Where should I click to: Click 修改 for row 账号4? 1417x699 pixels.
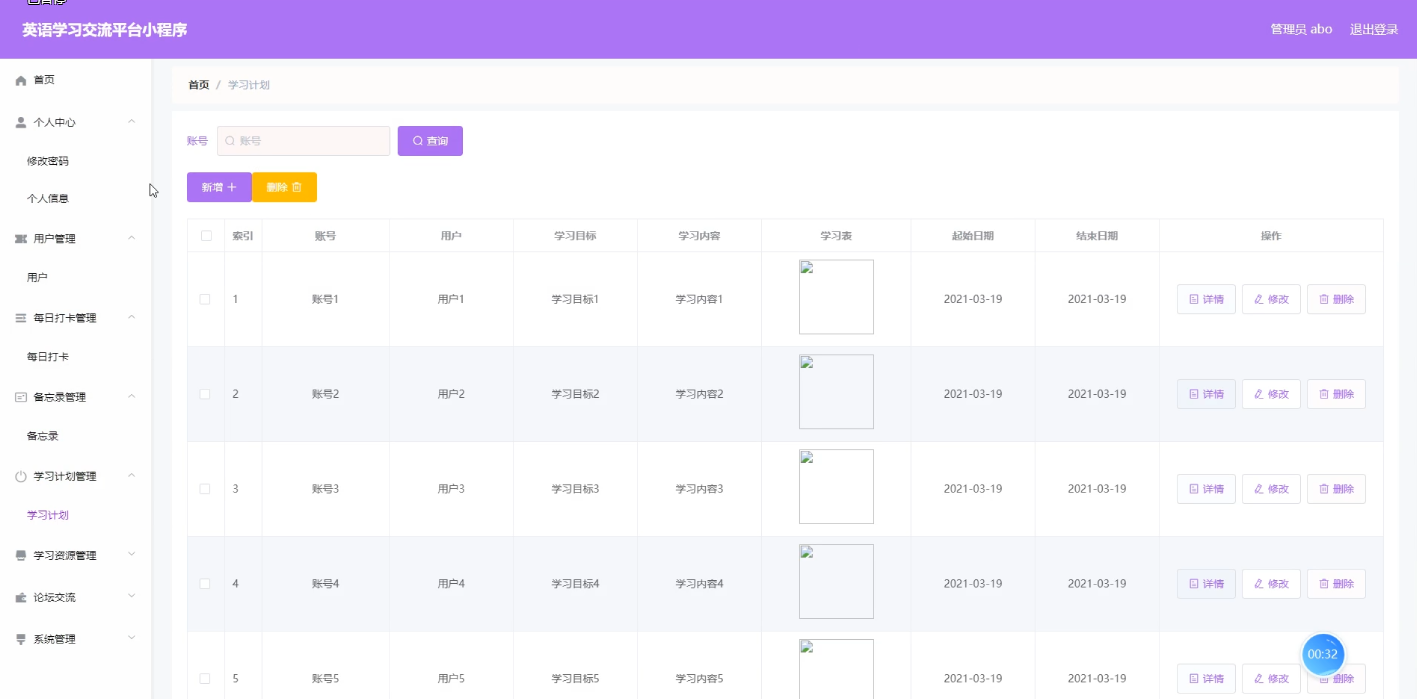1271,584
